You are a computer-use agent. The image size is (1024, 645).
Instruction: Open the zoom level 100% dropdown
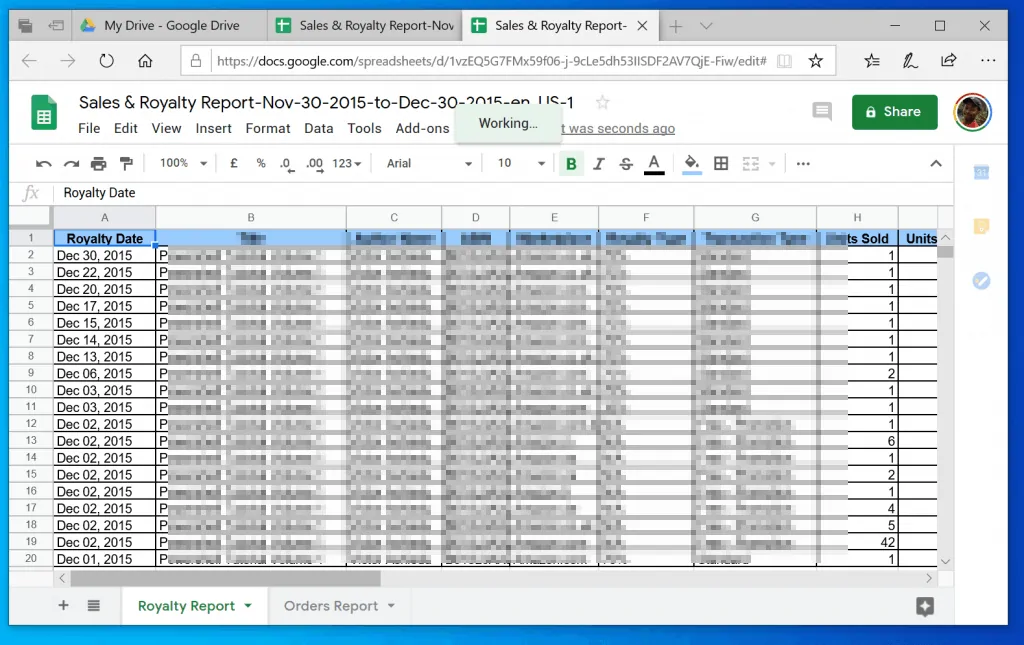click(183, 163)
